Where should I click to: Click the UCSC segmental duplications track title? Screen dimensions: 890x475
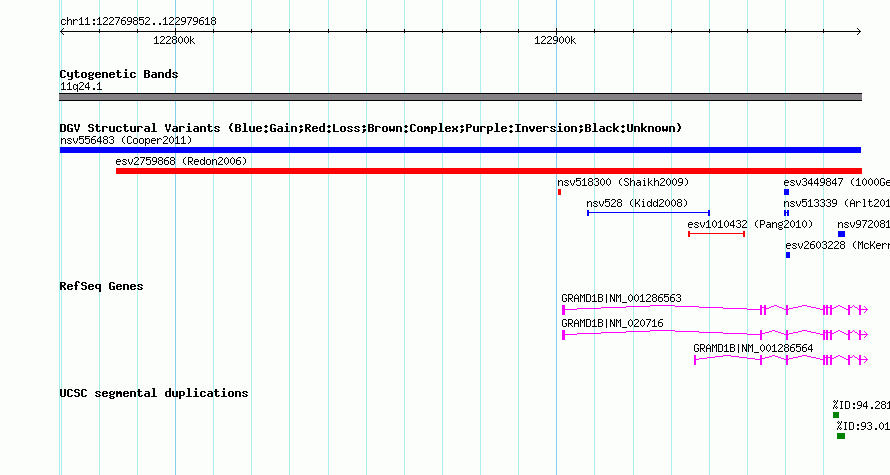[x=153, y=393]
